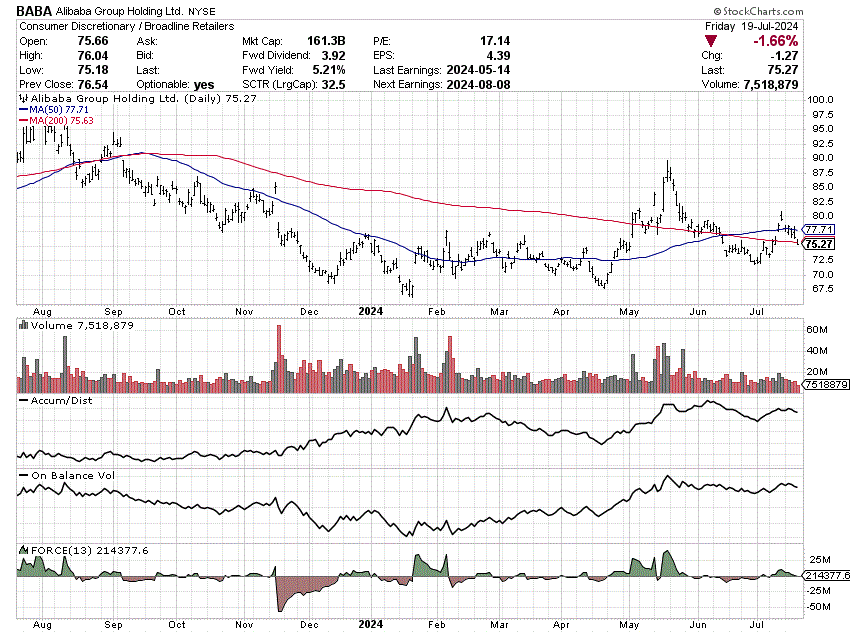The image size is (850, 633).
Task: Click the EPS value 4.39
Action: click(x=498, y=55)
